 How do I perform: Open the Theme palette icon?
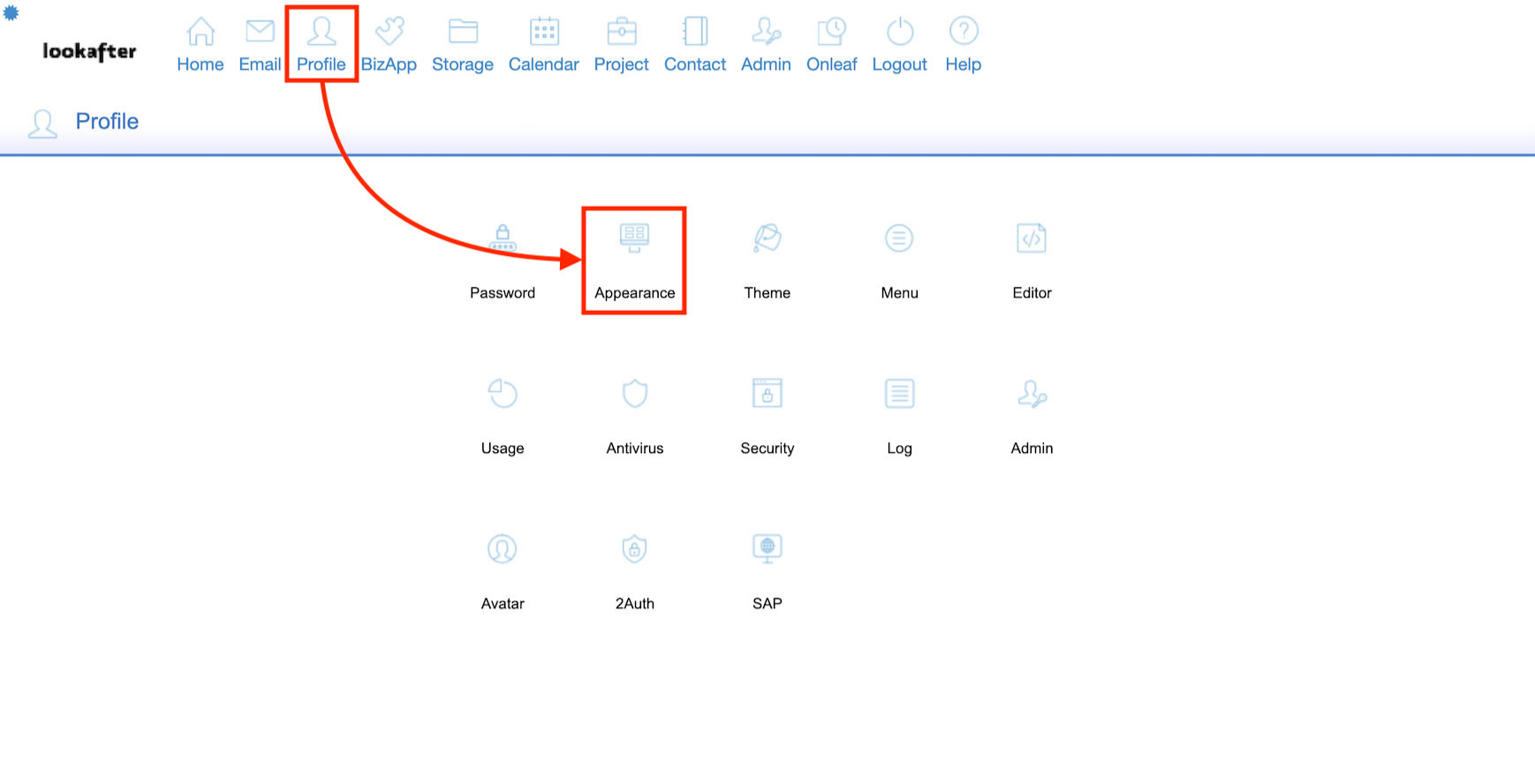pos(767,238)
